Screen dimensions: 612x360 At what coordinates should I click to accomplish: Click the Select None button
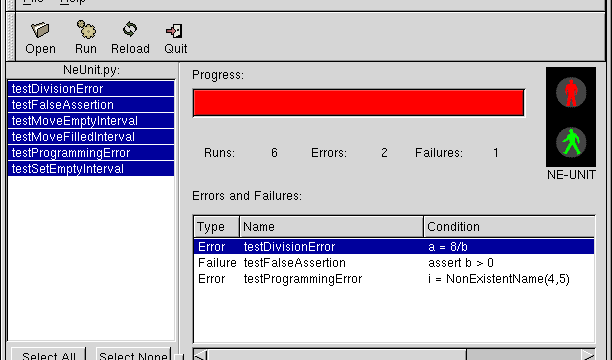pyautogui.click(x=133, y=355)
